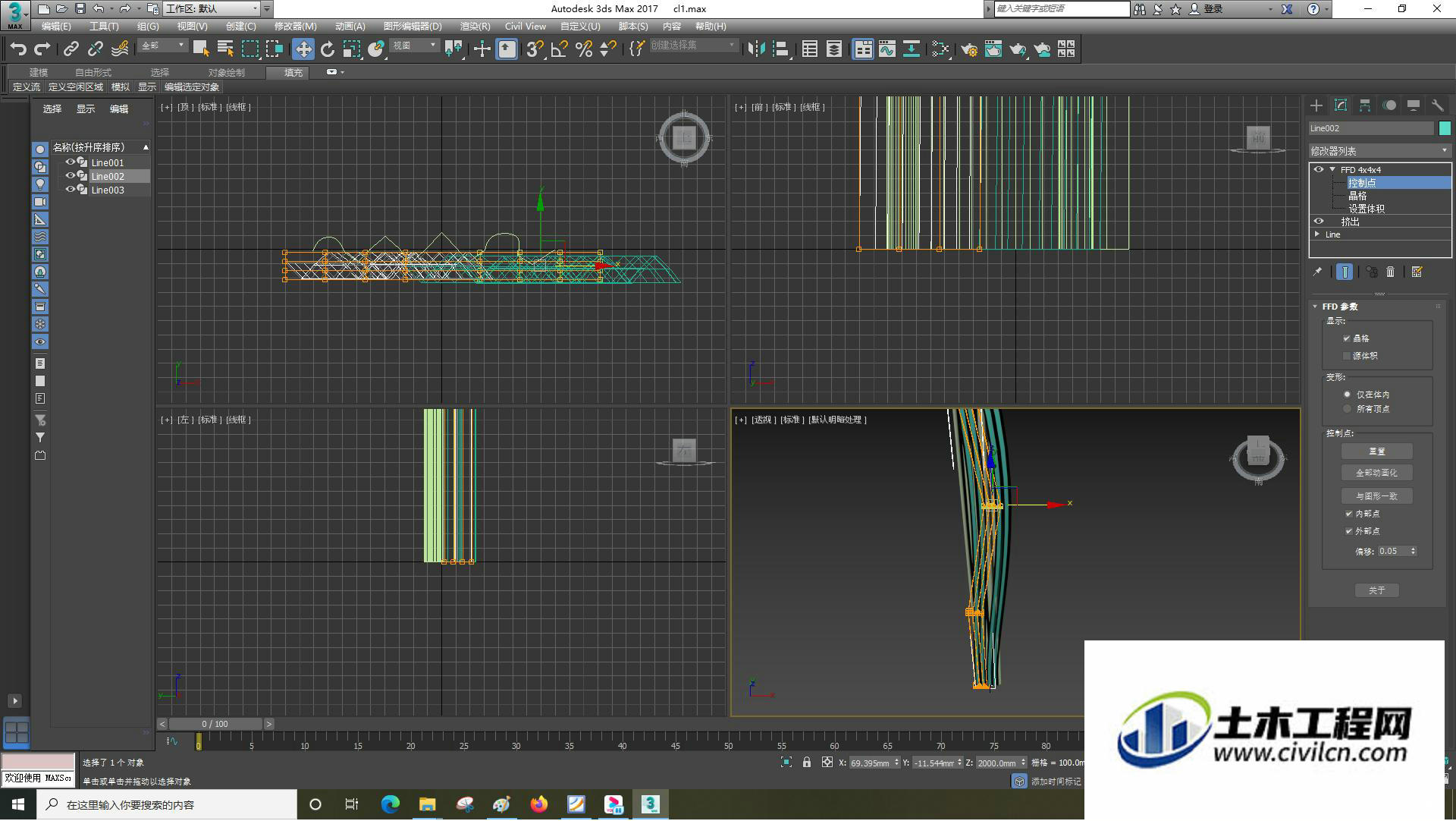Open the Rendered Frame Window icon
The image size is (1456, 821).
tap(993, 49)
